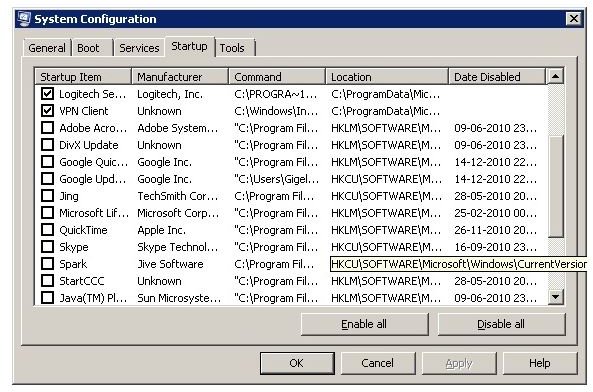Viewport: 593px width, 392px height.
Task: Click the System Configuration title bar icon
Action: coord(24,19)
